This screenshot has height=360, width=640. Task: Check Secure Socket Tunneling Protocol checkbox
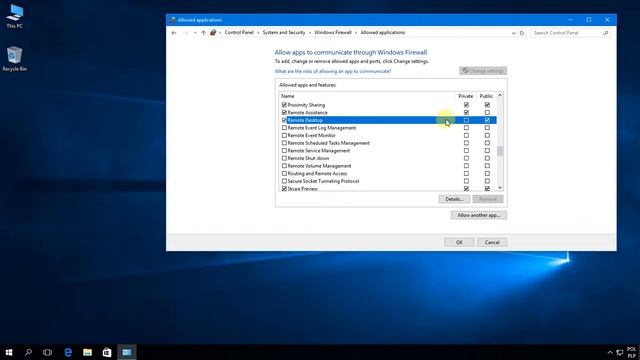(284, 181)
